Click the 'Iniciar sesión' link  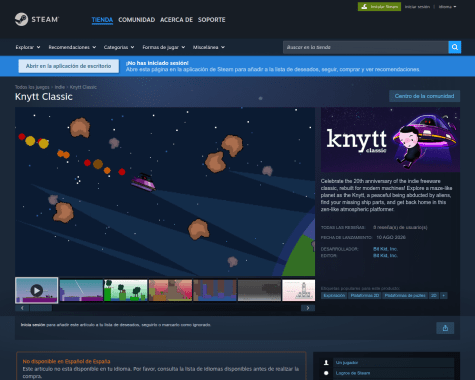coord(417,7)
